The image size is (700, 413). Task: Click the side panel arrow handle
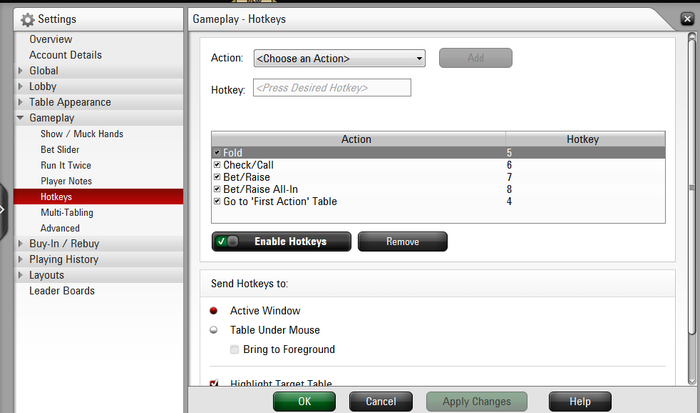3,209
